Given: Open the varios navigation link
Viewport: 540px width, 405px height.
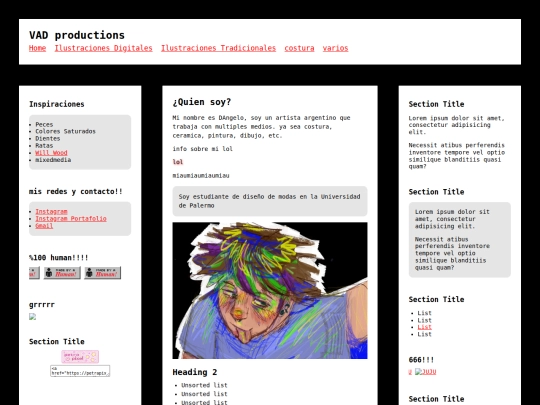Looking at the screenshot, I should 335,48.
